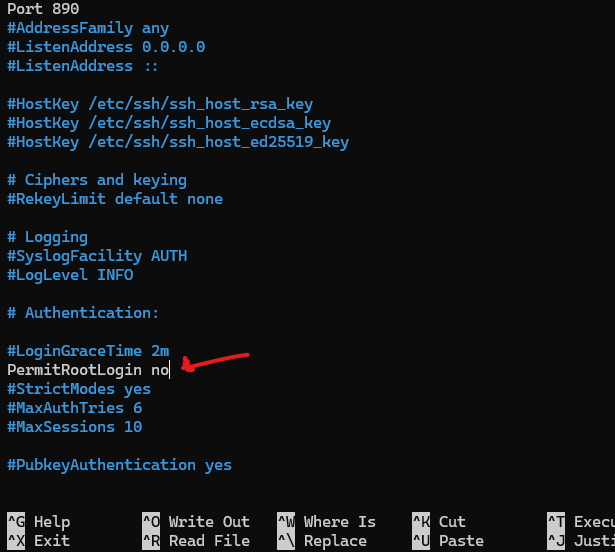615x552 pixels.
Task: Select the ^U Paste shortcut
Action: (448, 541)
